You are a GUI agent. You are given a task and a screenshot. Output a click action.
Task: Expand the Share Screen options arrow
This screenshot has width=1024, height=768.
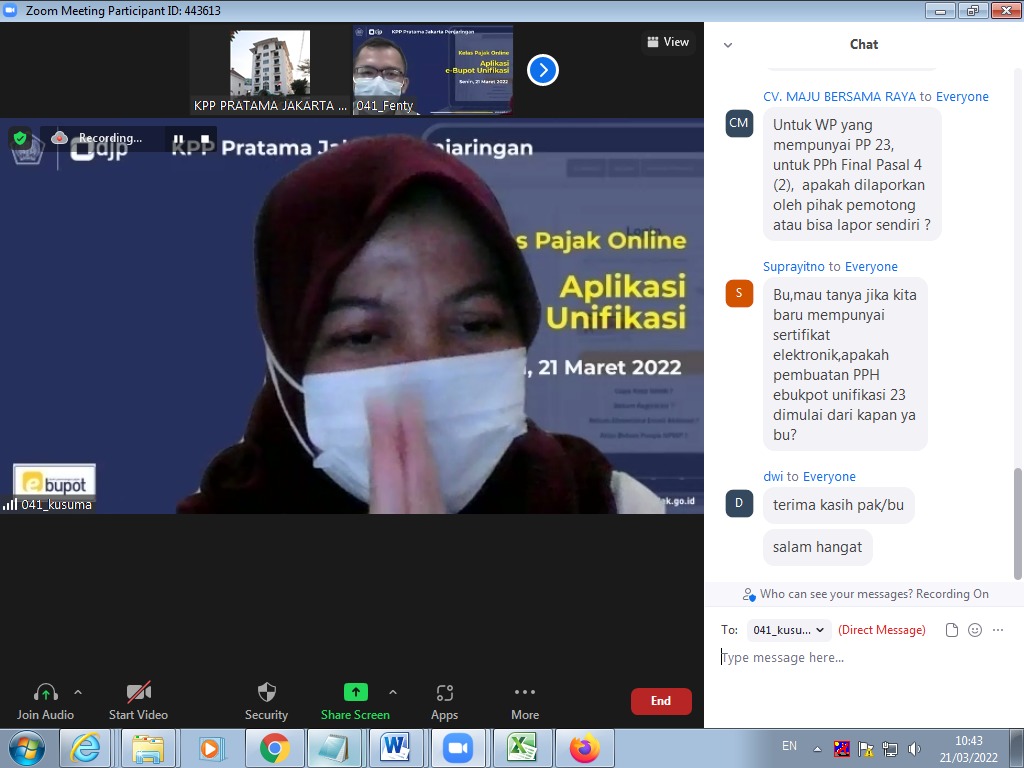(393, 692)
